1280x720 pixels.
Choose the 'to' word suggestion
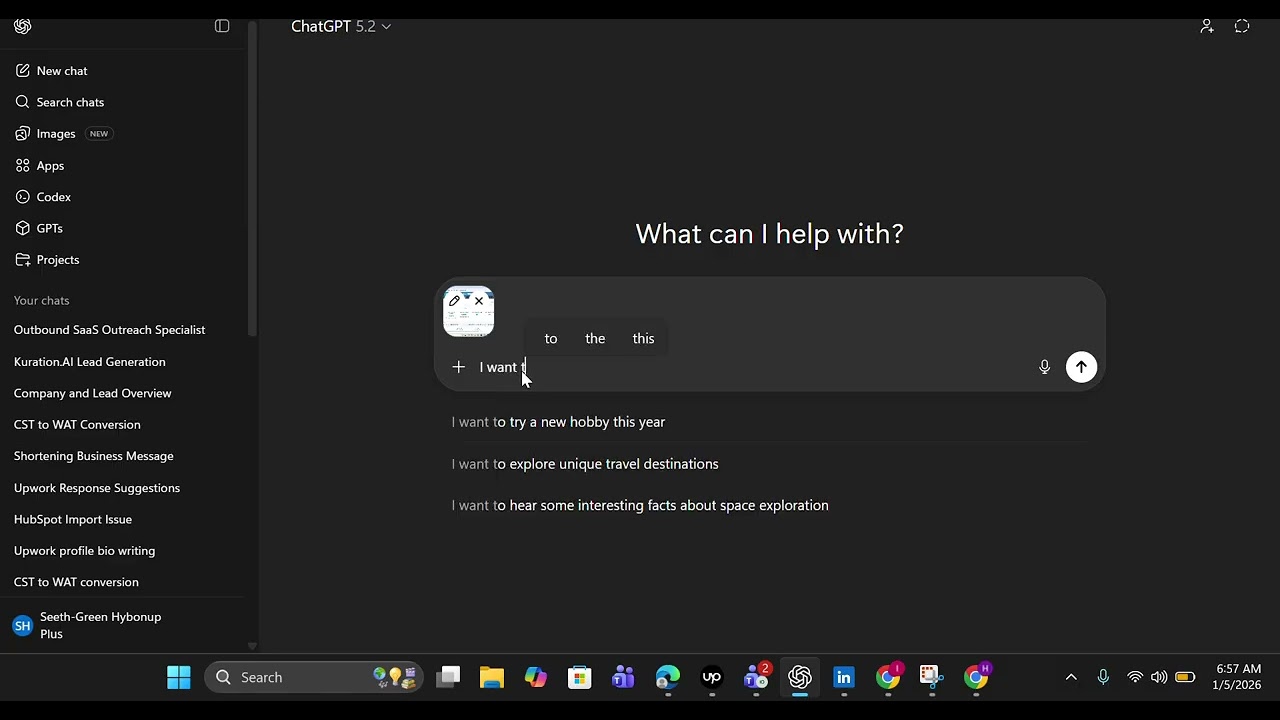point(551,339)
